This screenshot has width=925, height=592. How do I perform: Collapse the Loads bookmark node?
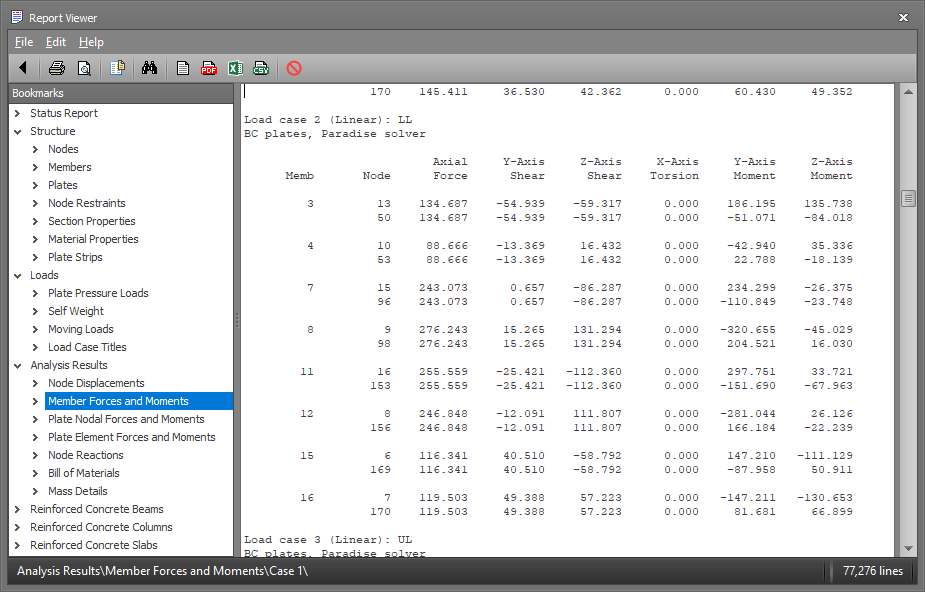click(x=18, y=275)
